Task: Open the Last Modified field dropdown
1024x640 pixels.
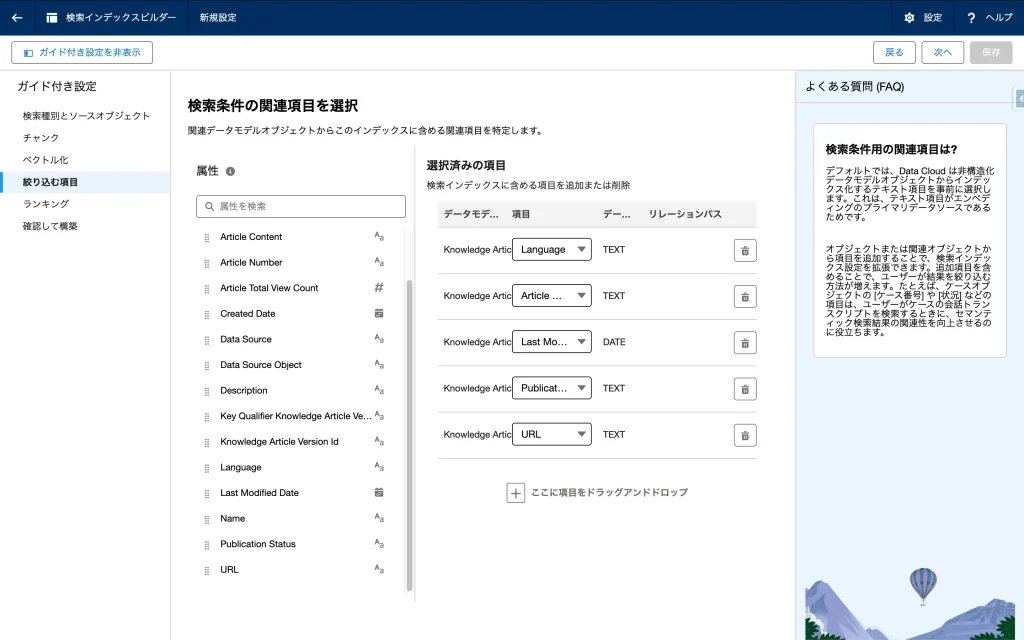Action: [551, 342]
